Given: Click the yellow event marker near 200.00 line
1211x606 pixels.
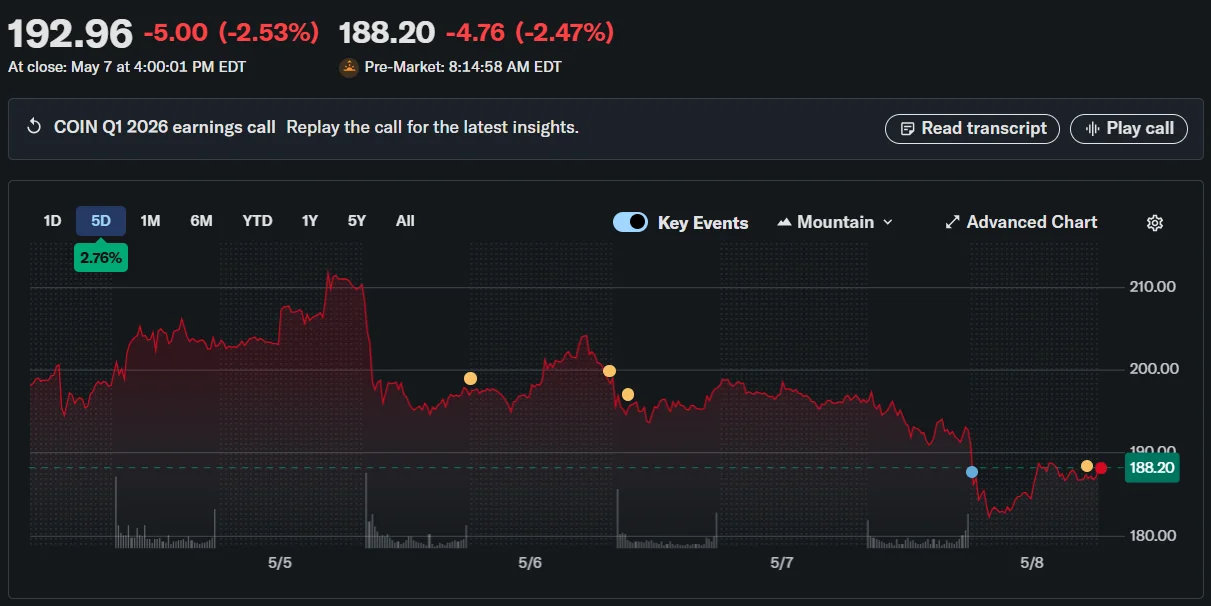Looking at the screenshot, I should tap(609, 371).
